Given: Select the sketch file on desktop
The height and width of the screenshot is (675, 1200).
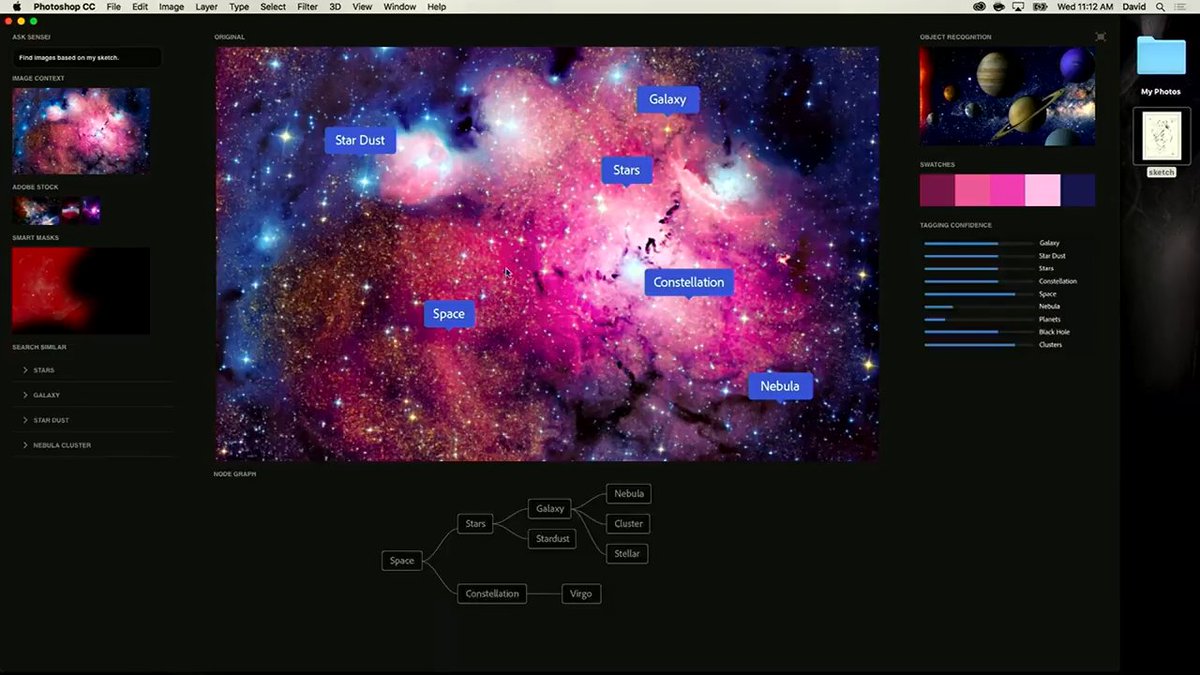Looking at the screenshot, I should coord(1161,142).
